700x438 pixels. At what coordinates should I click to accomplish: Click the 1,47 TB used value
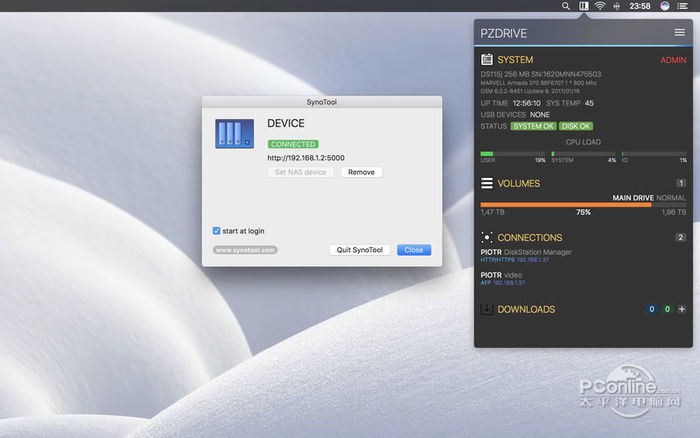(x=492, y=212)
